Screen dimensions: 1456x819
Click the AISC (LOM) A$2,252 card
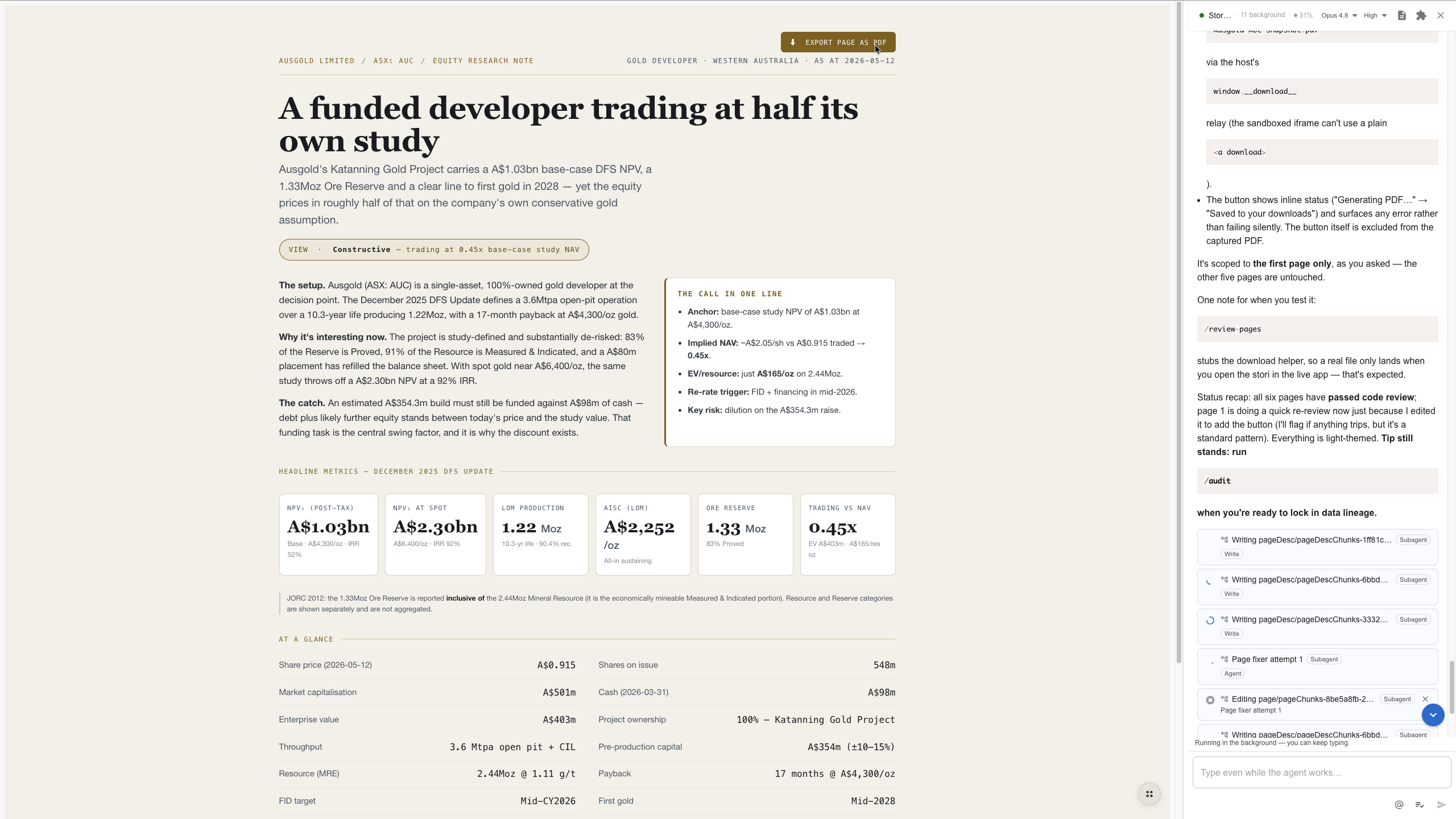[643, 535]
